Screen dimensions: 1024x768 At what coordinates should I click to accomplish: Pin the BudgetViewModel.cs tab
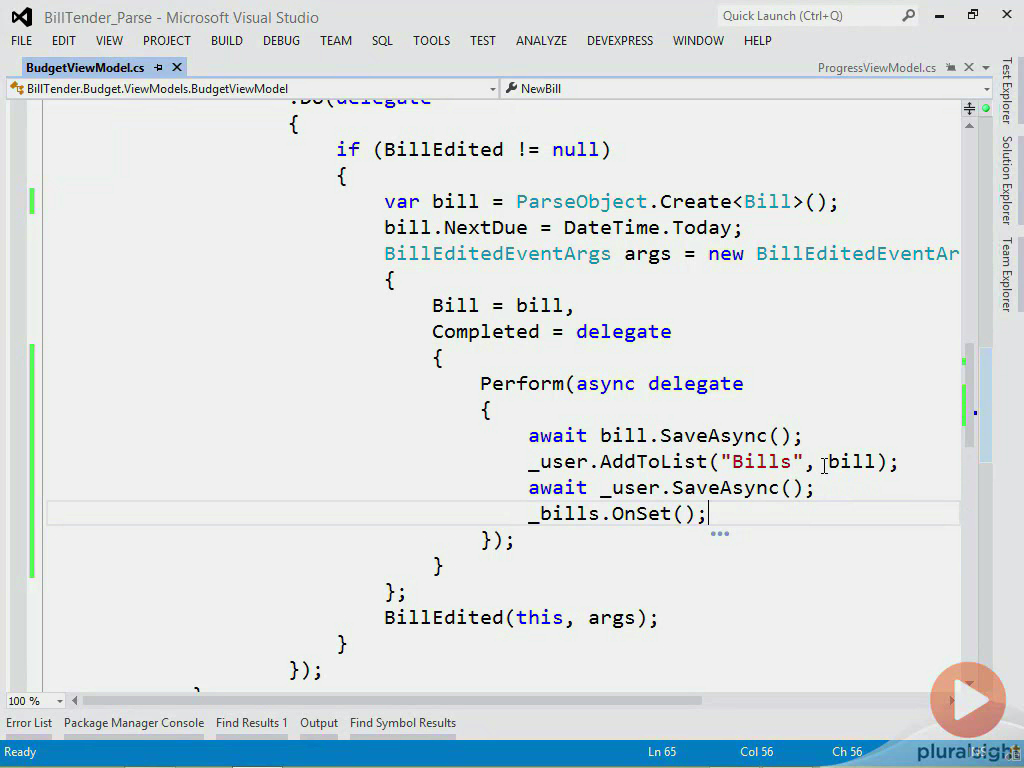(158, 67)
